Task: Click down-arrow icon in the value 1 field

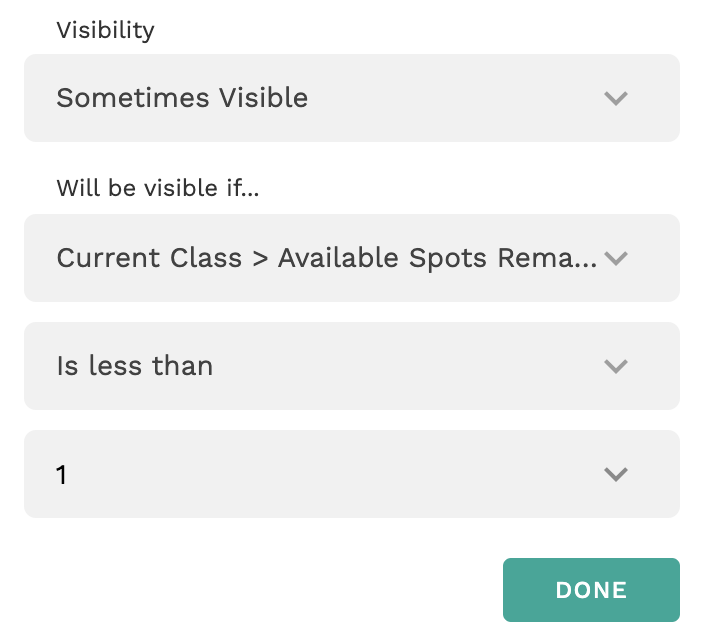Action: [x=616, y=474]
